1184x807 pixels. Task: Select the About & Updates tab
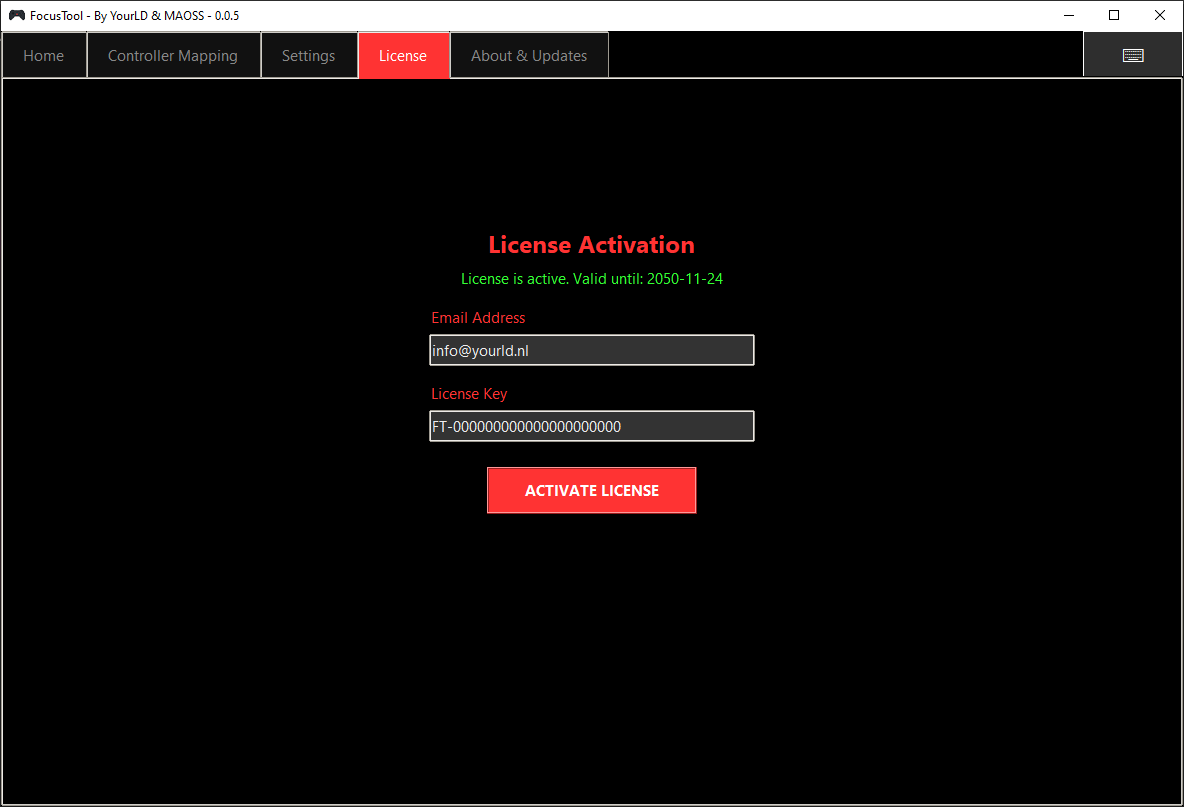click(529, 55)
